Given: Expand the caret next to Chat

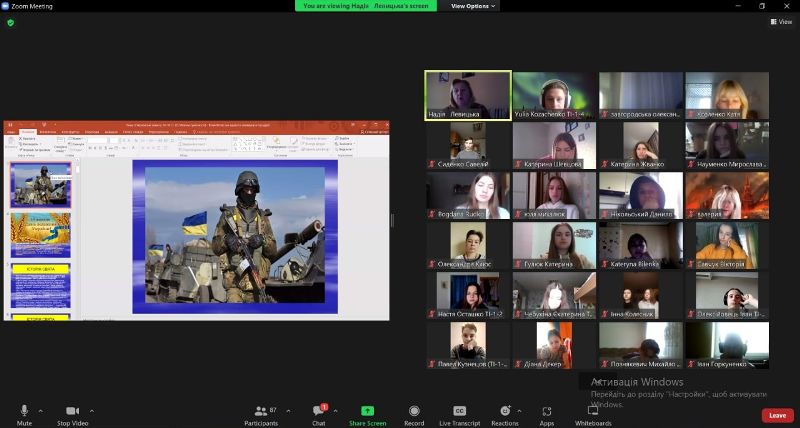Looking at the screenshot, I should tap(335, 411).
